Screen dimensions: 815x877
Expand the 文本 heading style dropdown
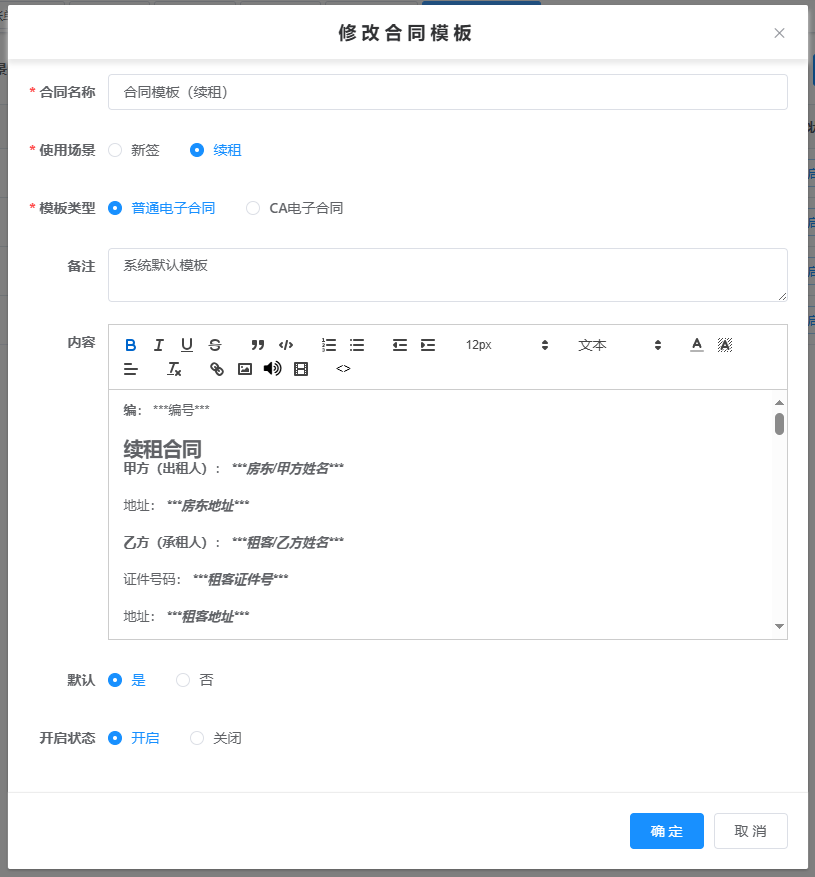click(x=620, y=345)
